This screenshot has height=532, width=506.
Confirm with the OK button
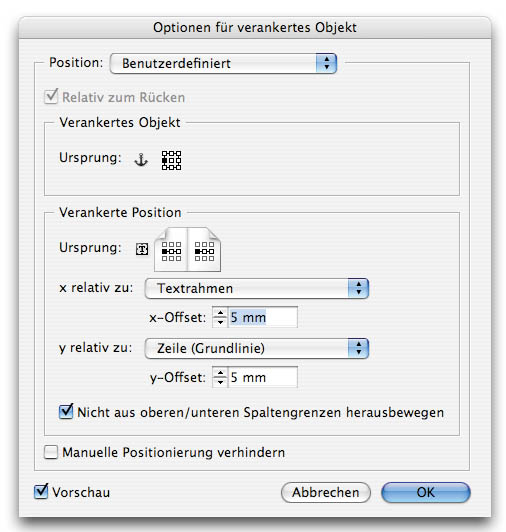click(x=426, y=492)
